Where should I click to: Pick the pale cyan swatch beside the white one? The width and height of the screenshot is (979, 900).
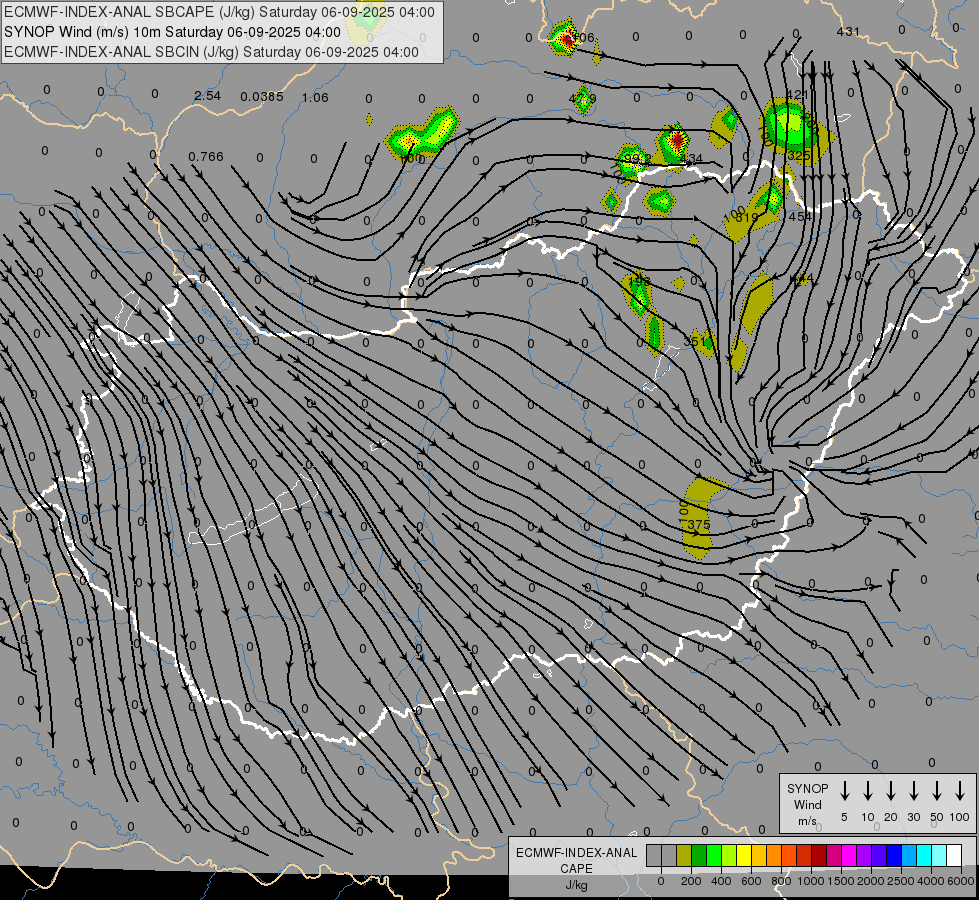(x=939, y=855)
